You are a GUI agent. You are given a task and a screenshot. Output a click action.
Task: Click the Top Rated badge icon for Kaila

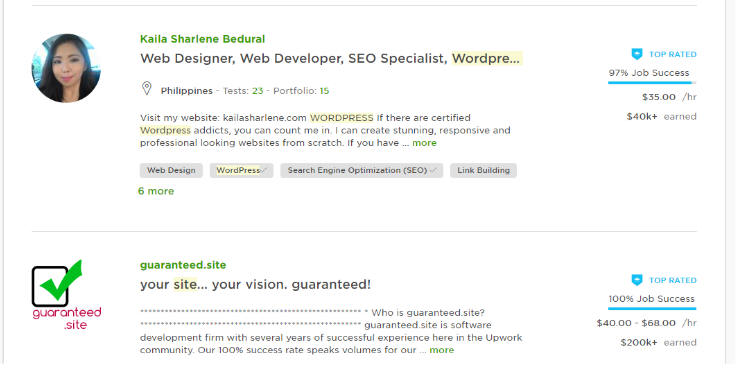(637, 54)
